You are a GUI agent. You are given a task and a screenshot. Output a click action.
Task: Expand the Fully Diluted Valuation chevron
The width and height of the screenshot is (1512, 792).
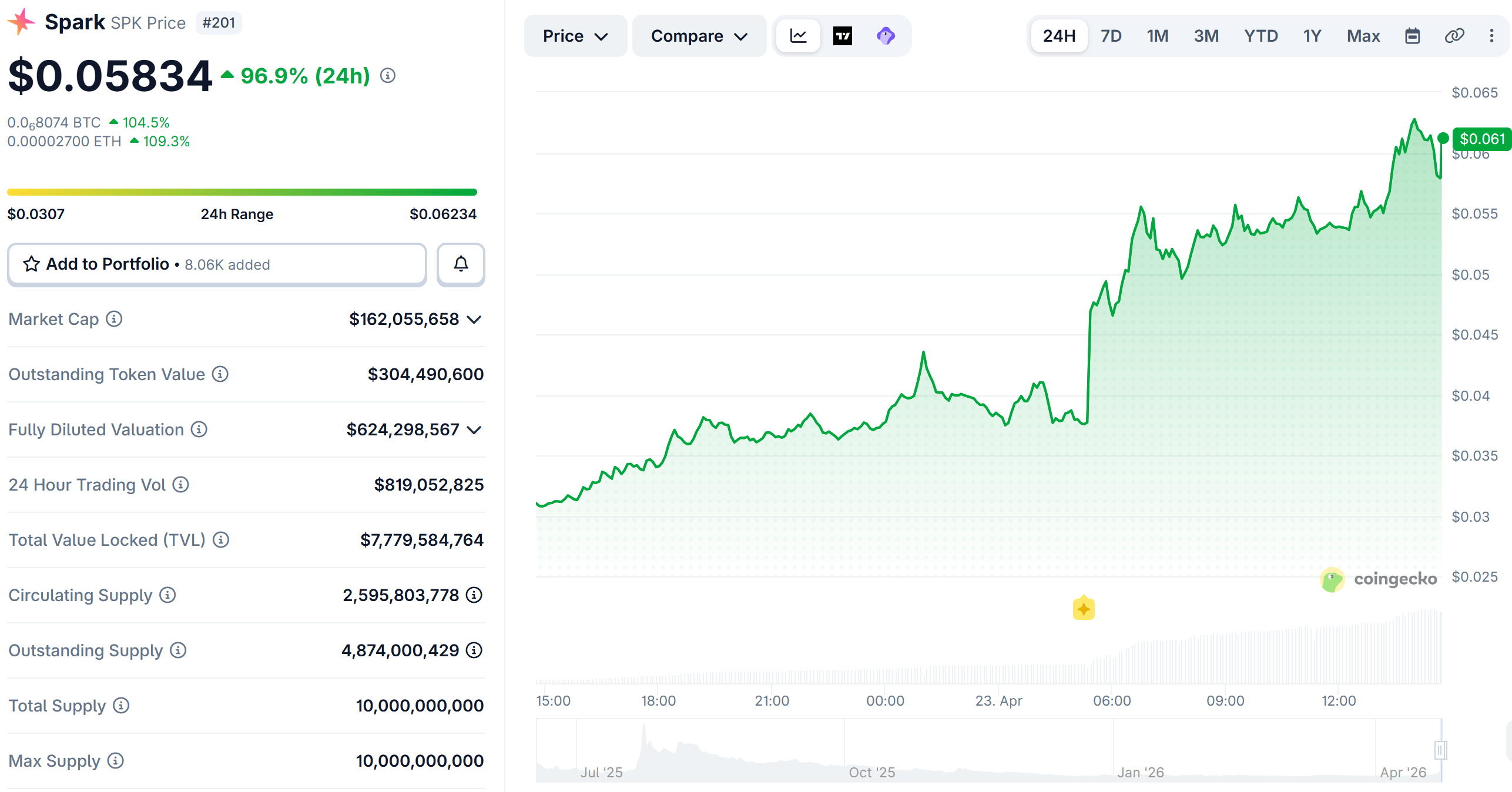474,430
